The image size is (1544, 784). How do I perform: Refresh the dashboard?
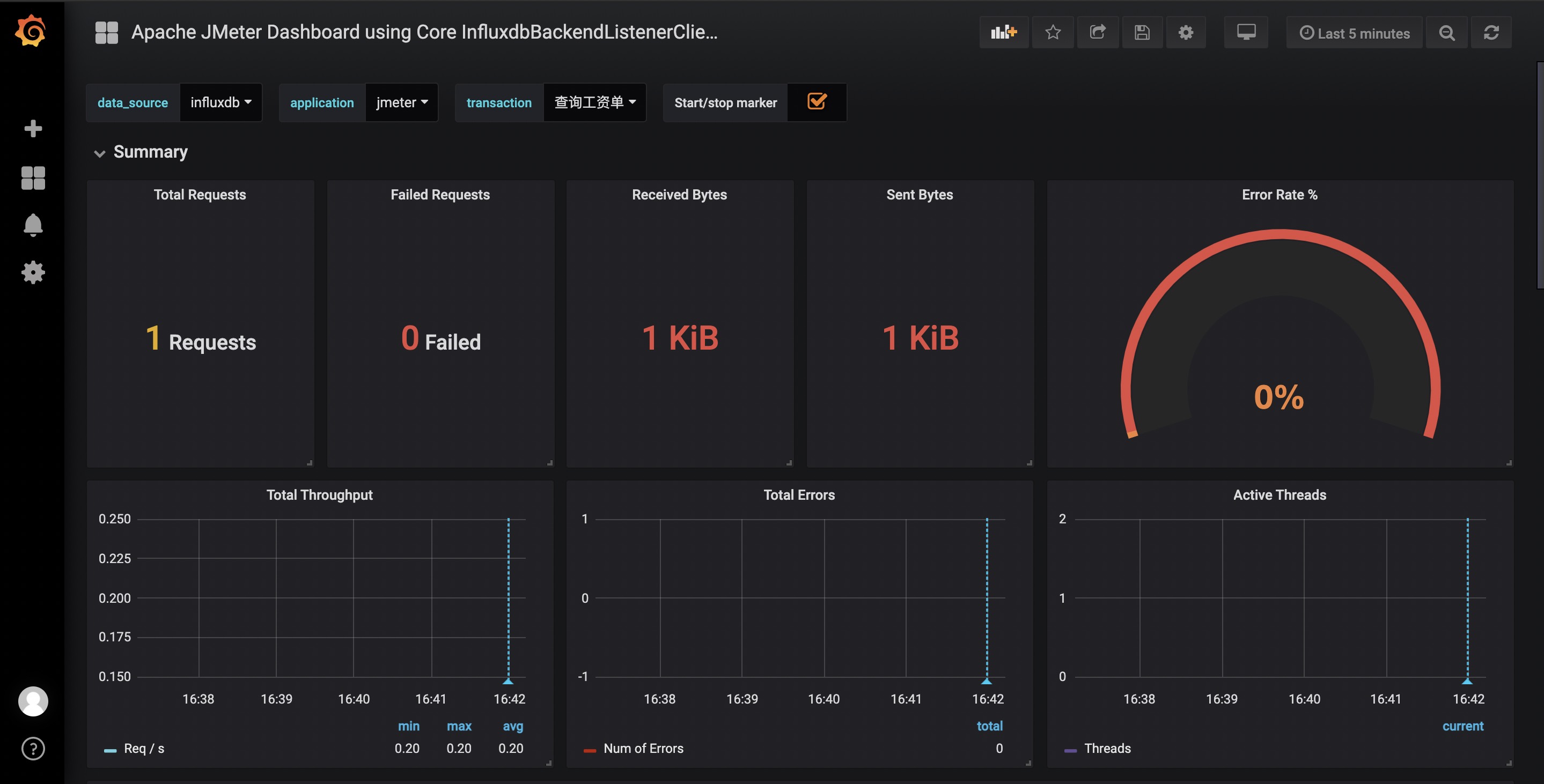coord(1491,32)
